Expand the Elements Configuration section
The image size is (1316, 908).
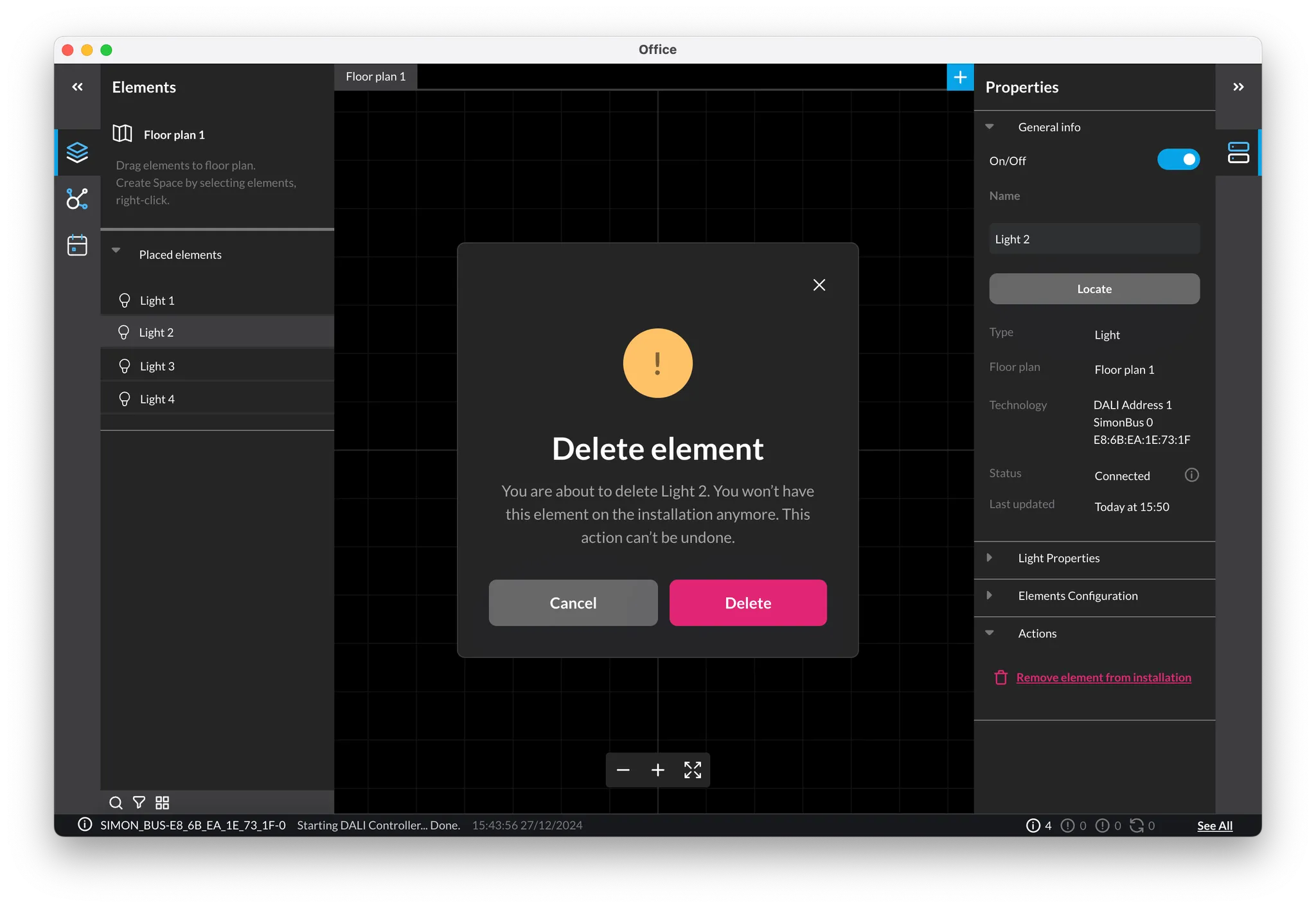tap(990, 595)
